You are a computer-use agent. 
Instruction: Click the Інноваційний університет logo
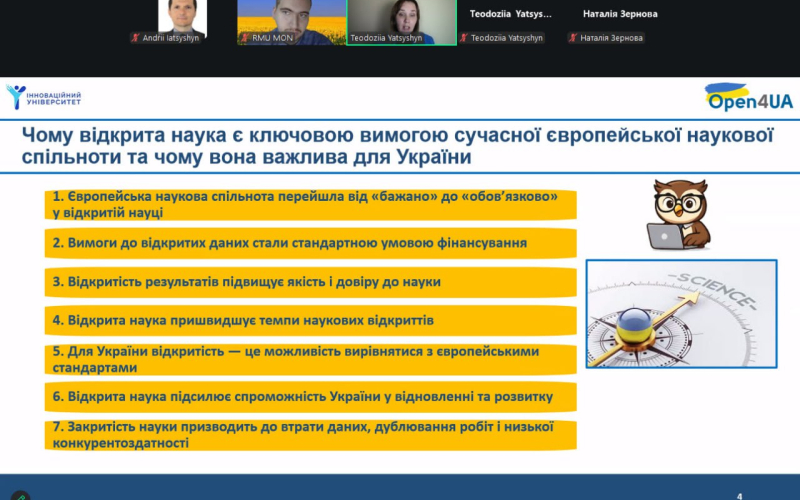coord(43,97)
